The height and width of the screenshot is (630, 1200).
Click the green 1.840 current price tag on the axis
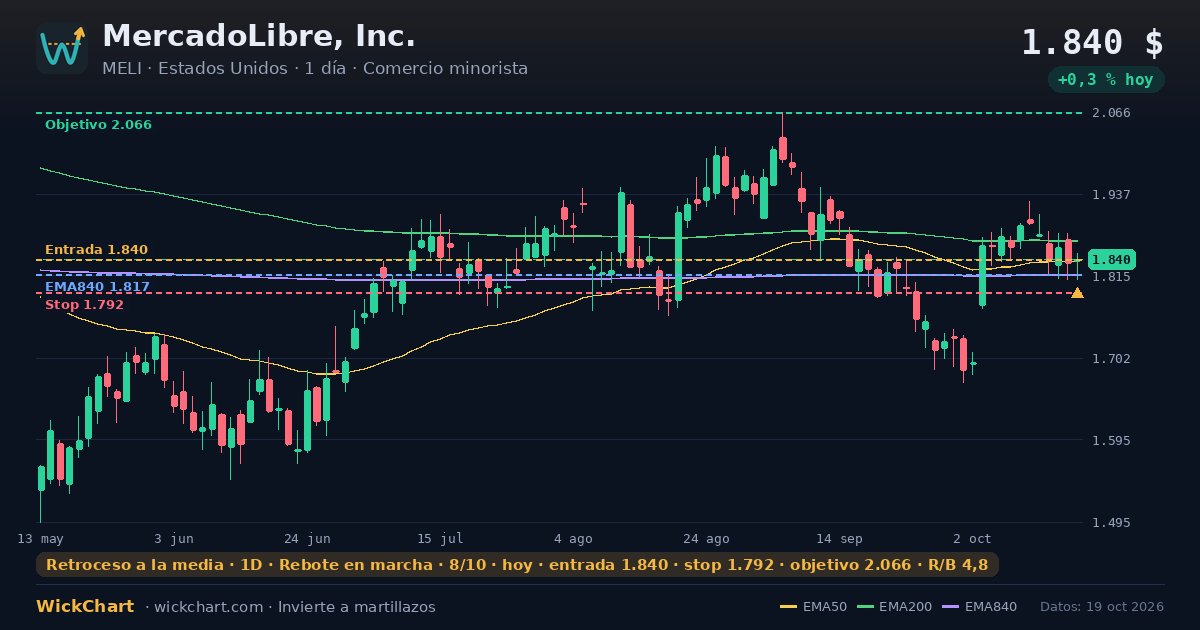tap(1111, 260)
